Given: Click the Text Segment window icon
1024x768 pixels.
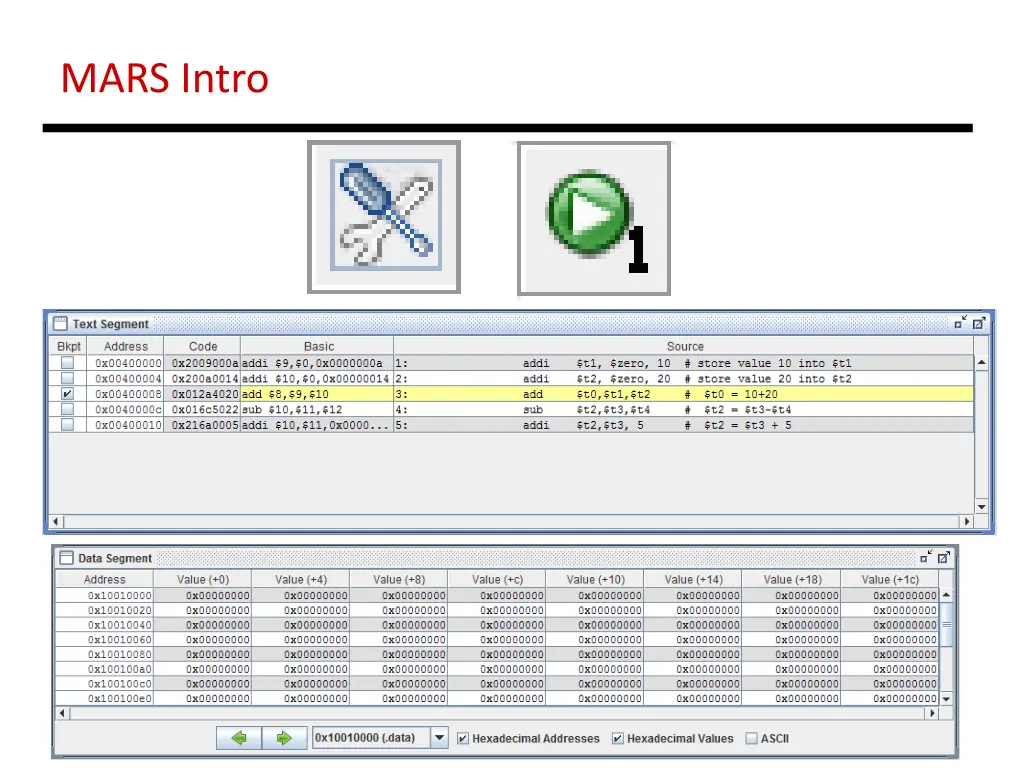Looking at the screenshot, I should [60, 323].
